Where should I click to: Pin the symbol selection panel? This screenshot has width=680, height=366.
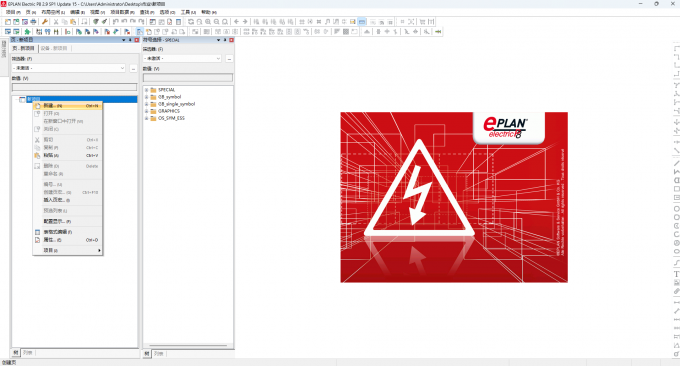coord(225,40)
